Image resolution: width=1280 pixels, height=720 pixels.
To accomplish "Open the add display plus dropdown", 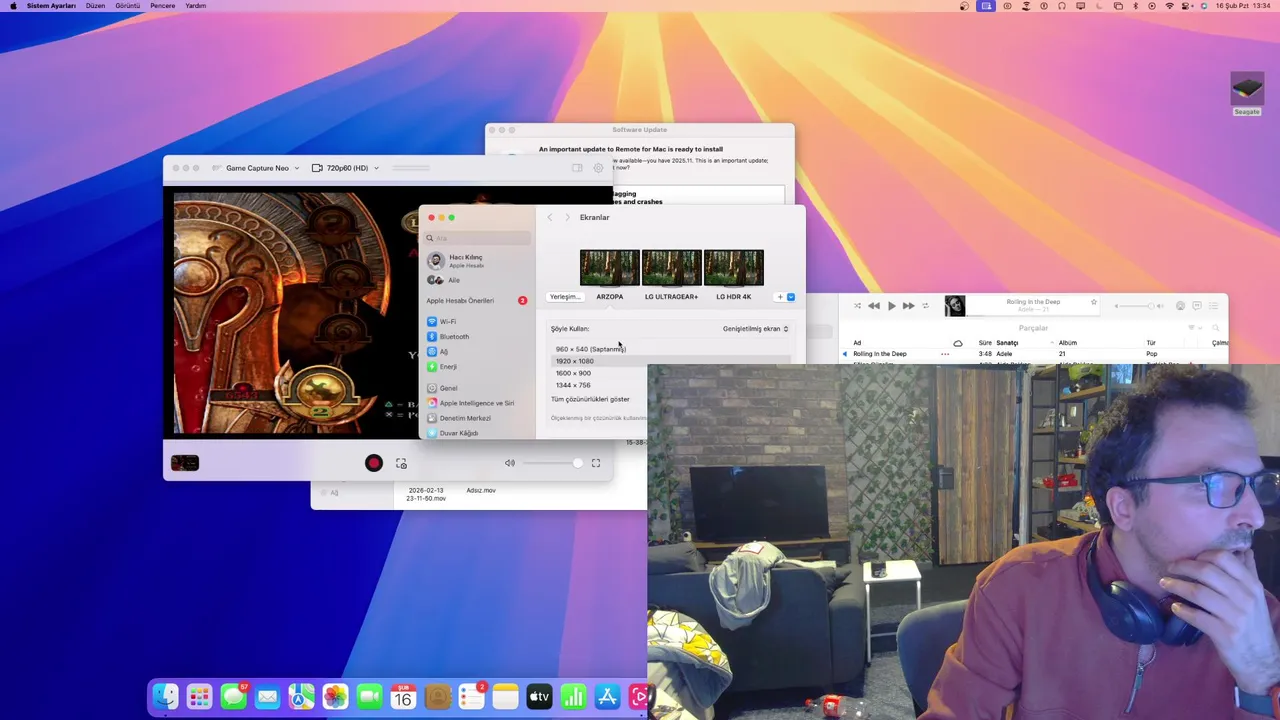I will click(x=785, y=297).
